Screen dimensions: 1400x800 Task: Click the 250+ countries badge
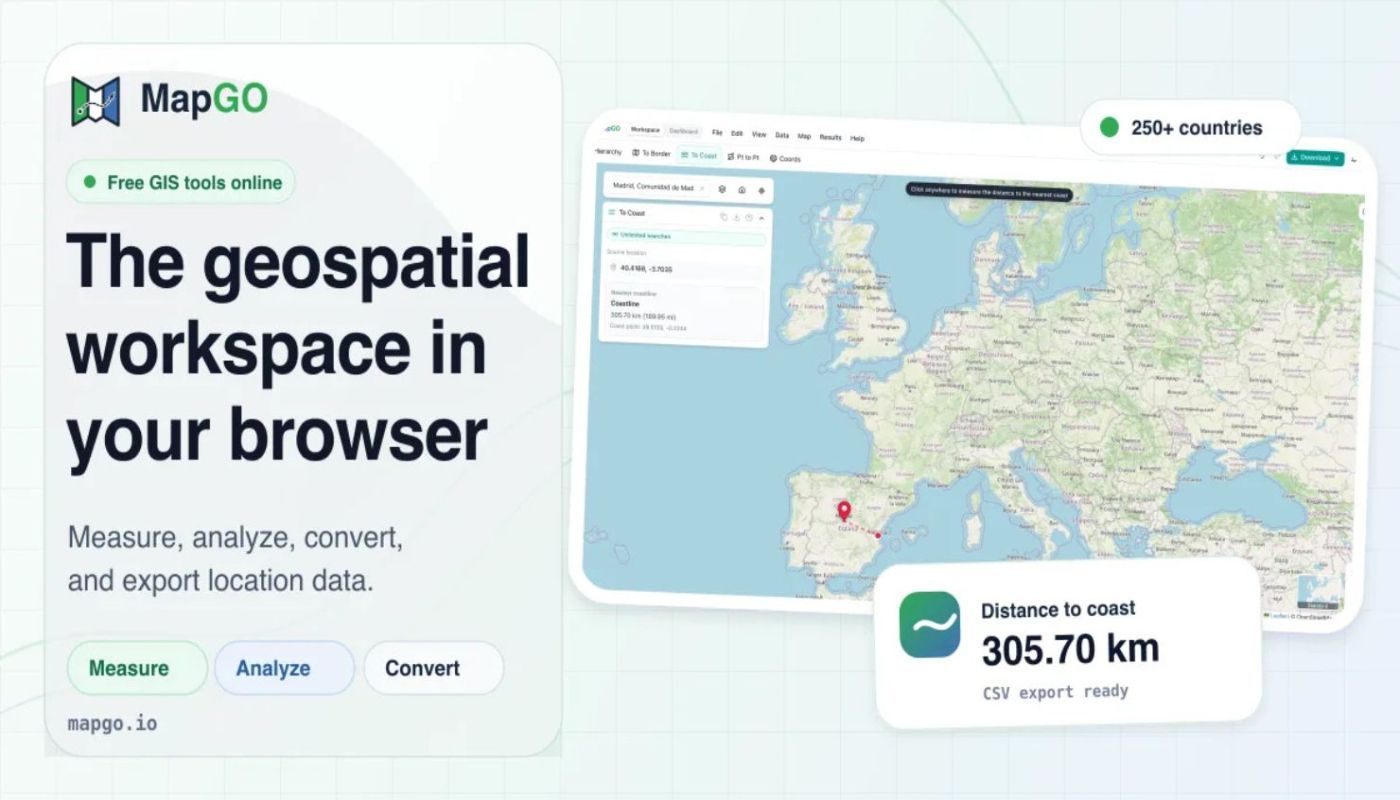click(x=1190, y=127)
